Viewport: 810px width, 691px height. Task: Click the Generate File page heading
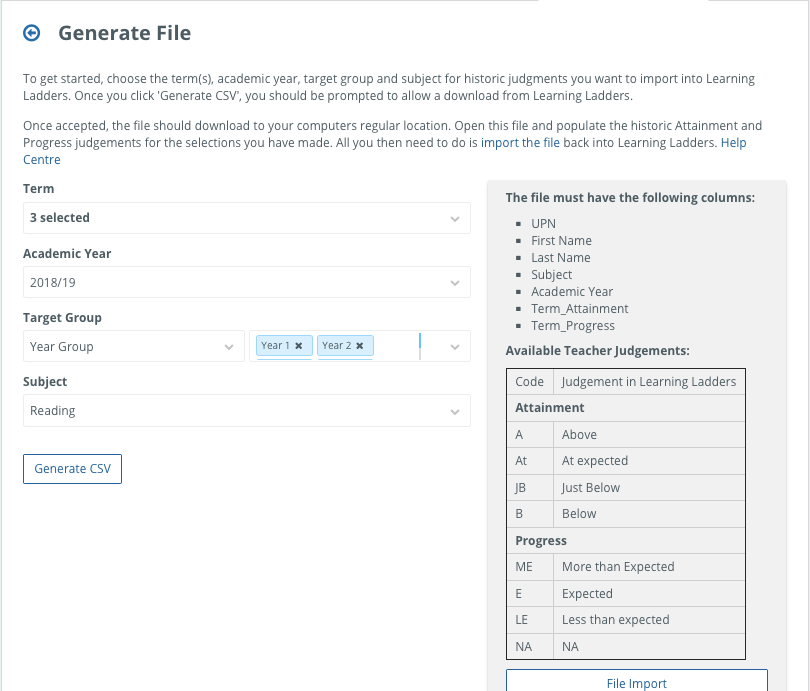coord(124,33)
